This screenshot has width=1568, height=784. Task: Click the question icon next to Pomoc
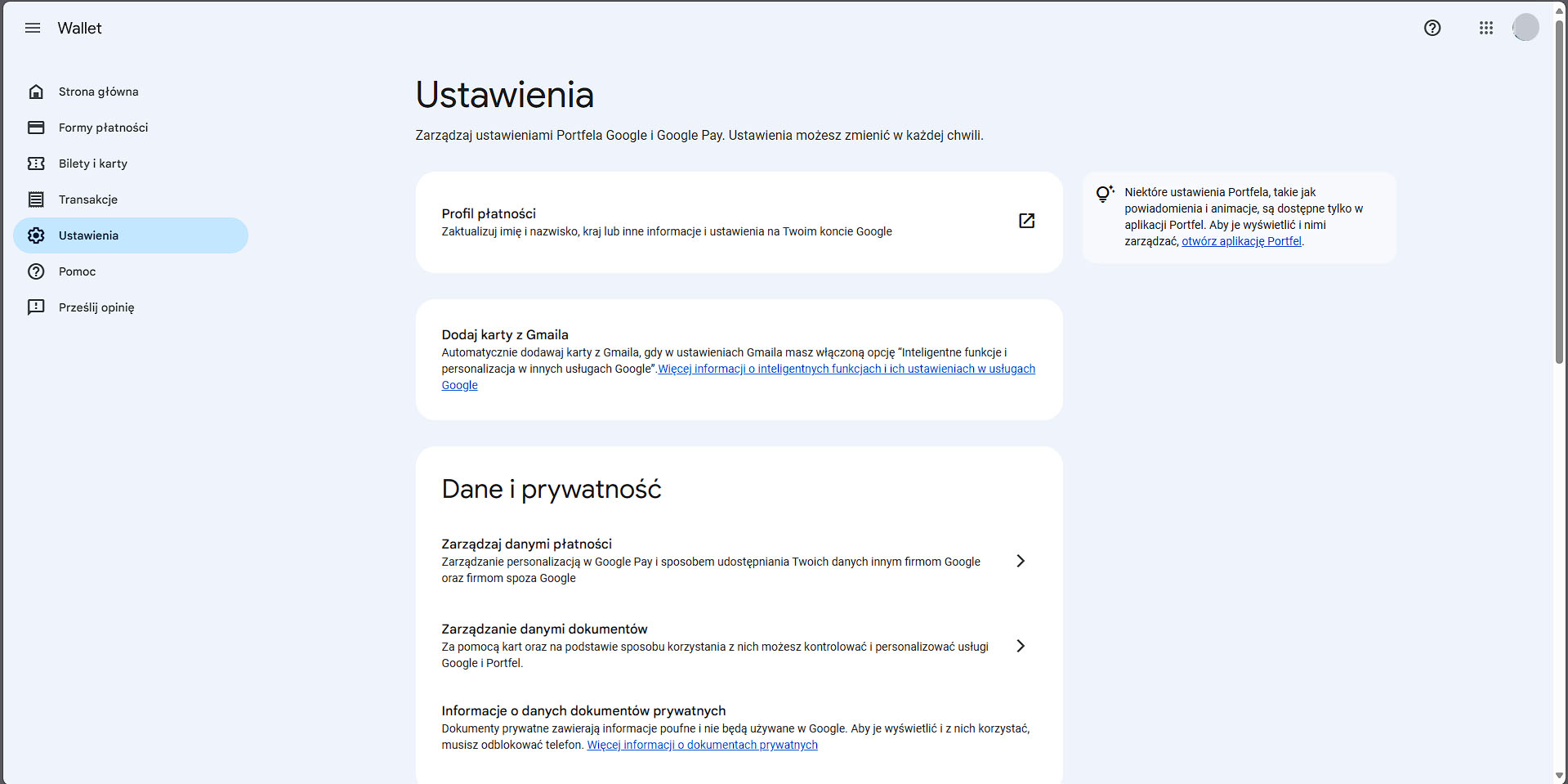[36, 271]
